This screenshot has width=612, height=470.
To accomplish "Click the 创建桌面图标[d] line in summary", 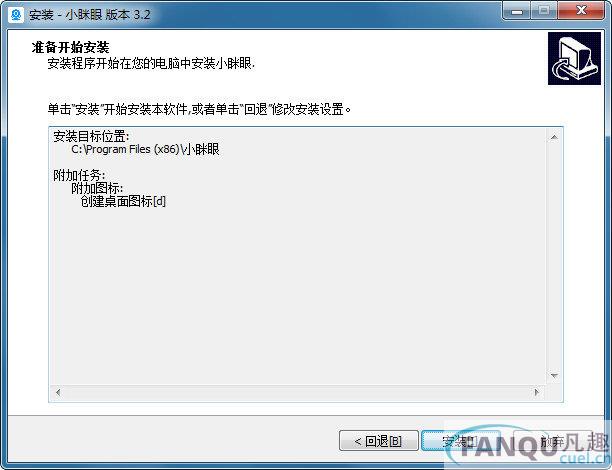I will pos(123,201).
